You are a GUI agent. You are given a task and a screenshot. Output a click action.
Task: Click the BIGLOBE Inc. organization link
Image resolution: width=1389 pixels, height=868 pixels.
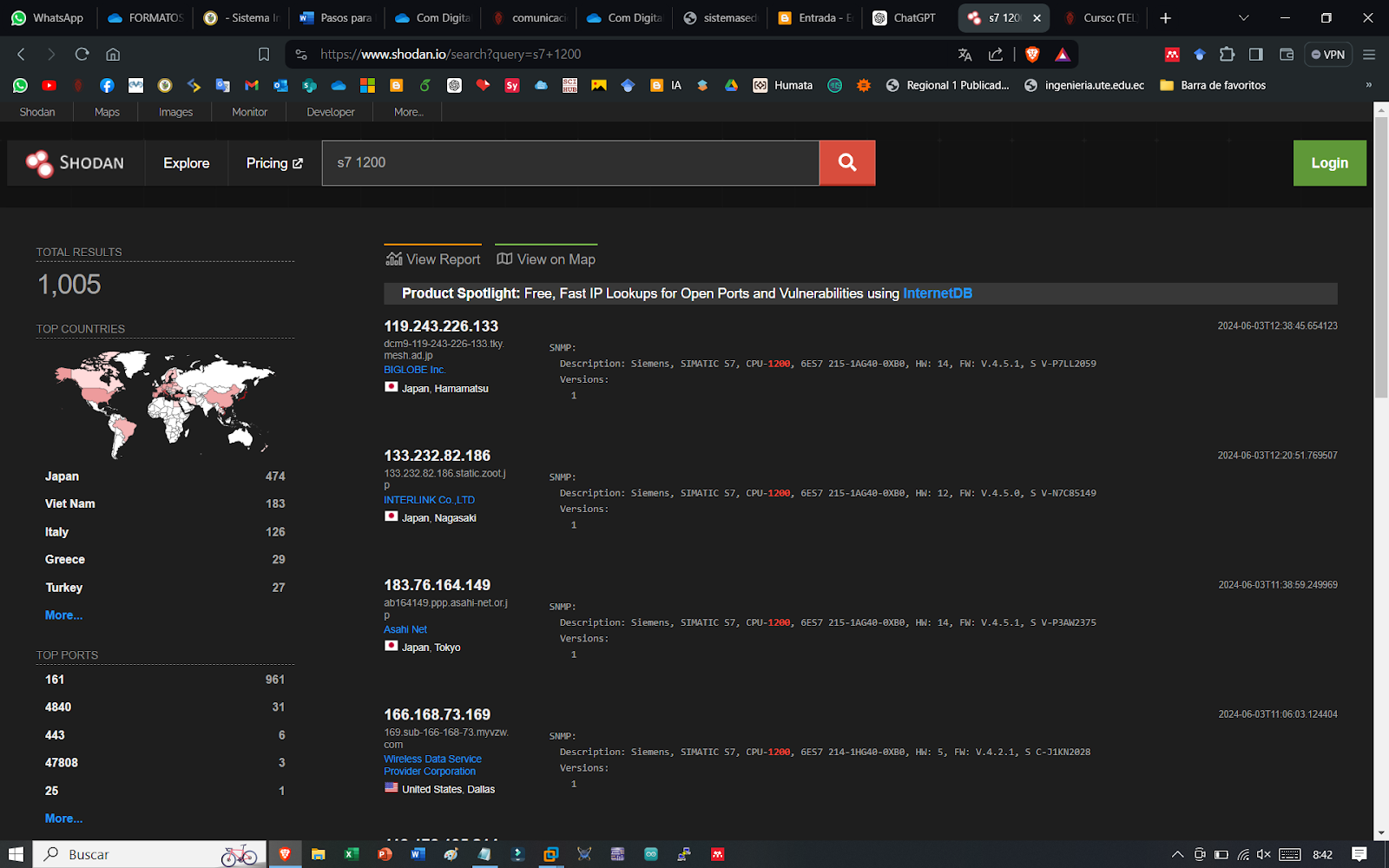coord(414,370)
